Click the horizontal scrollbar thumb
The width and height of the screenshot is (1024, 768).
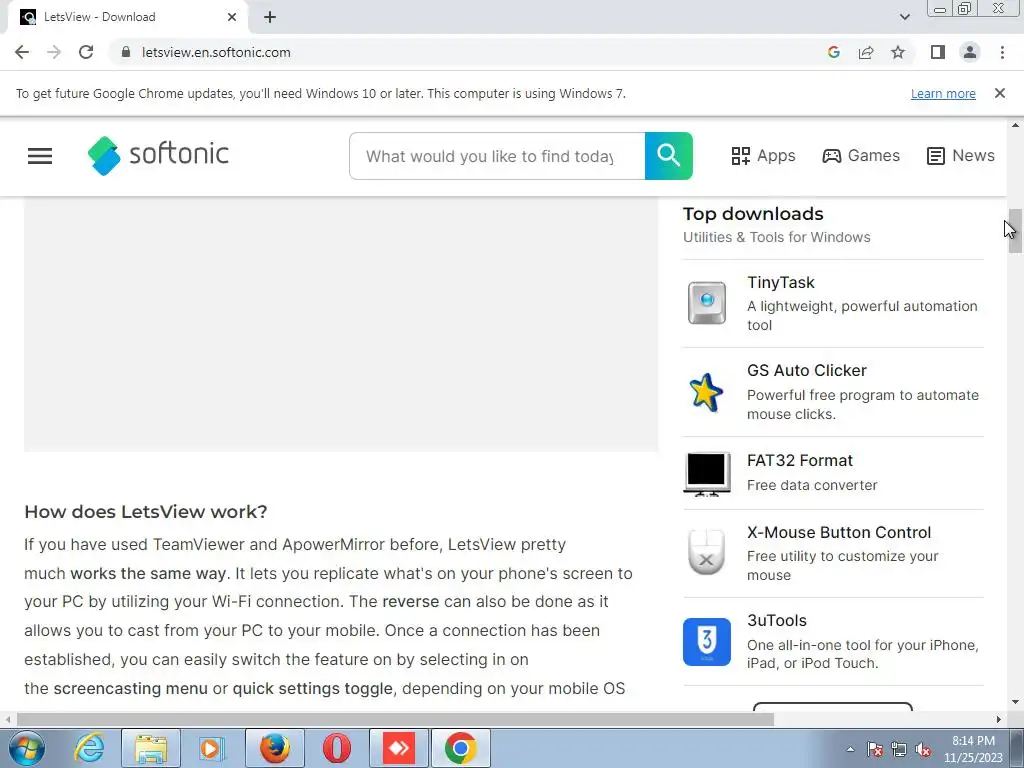395,720
